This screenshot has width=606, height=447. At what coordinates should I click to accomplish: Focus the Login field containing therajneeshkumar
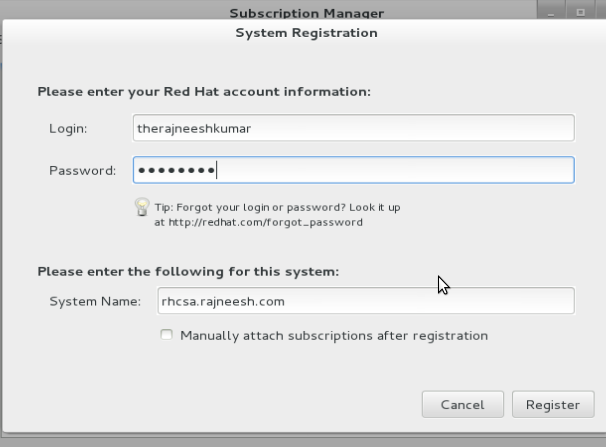pyautogui.click(x=354, y=128)
